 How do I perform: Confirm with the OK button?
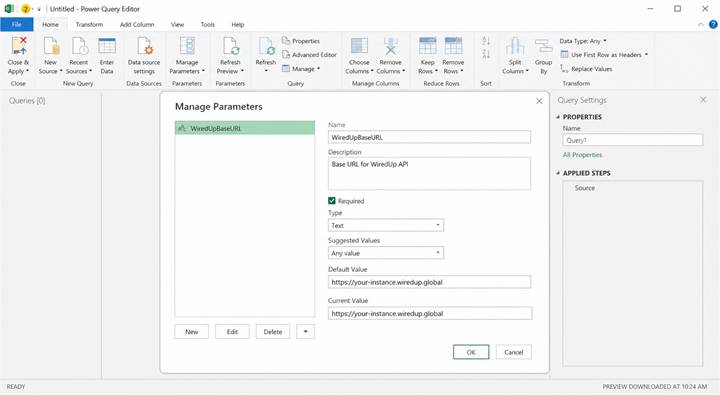[471, 352]
